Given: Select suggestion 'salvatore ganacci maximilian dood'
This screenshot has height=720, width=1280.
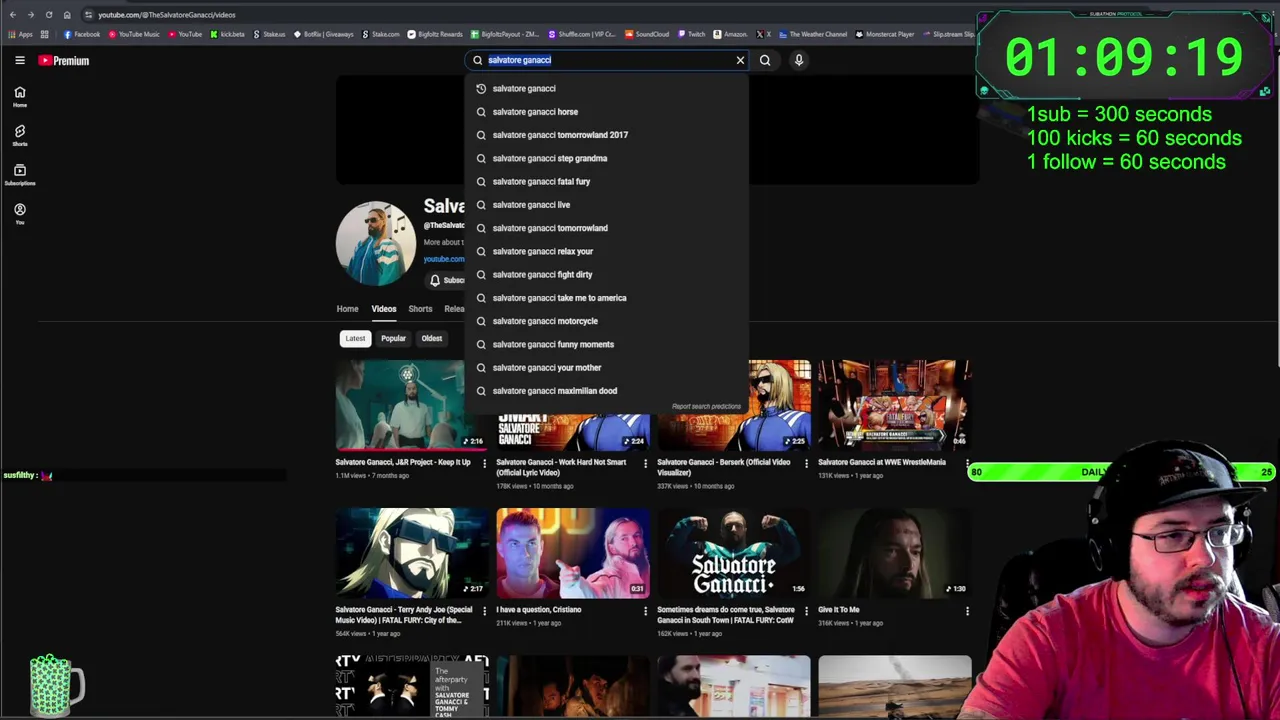Looking at the screenshot, I should click(607, 391).
